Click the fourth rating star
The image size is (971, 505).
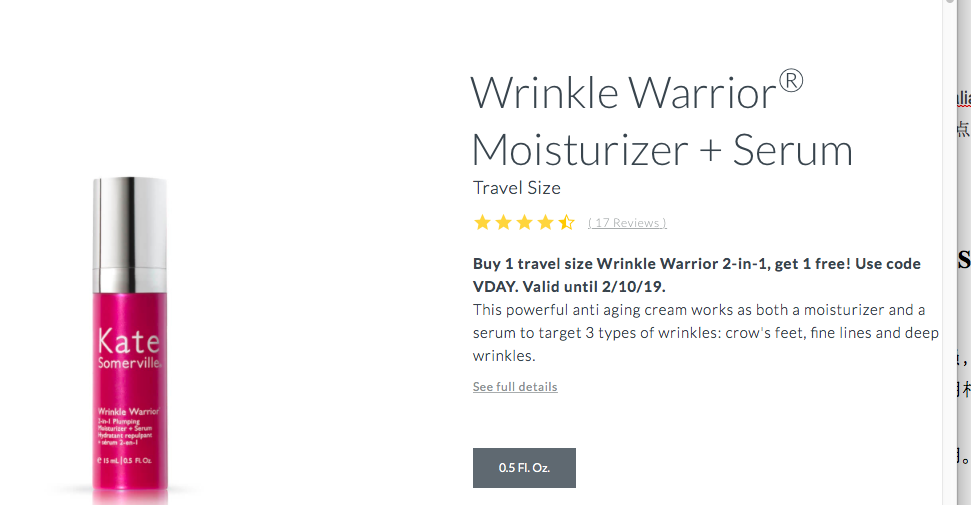point(545,222)
